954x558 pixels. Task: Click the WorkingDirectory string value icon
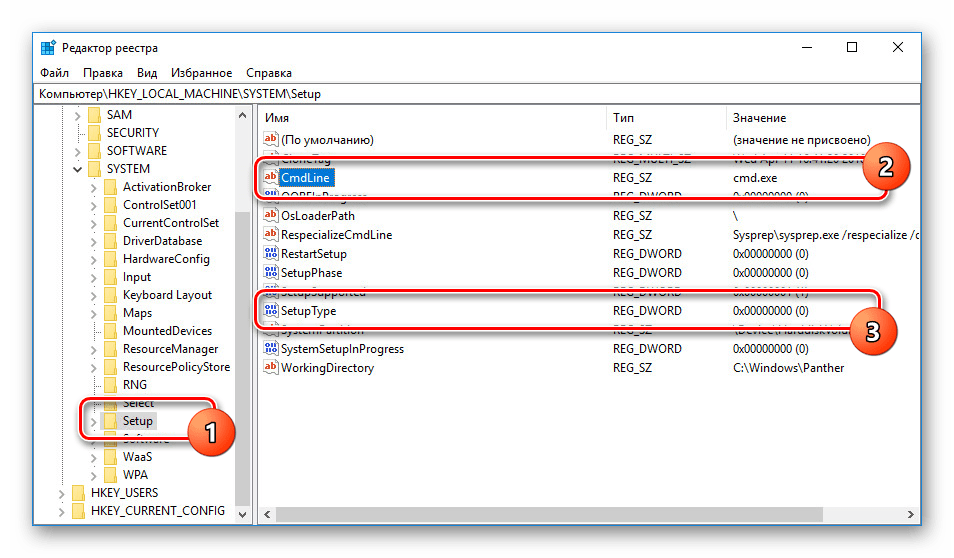(x=270, y=368)
